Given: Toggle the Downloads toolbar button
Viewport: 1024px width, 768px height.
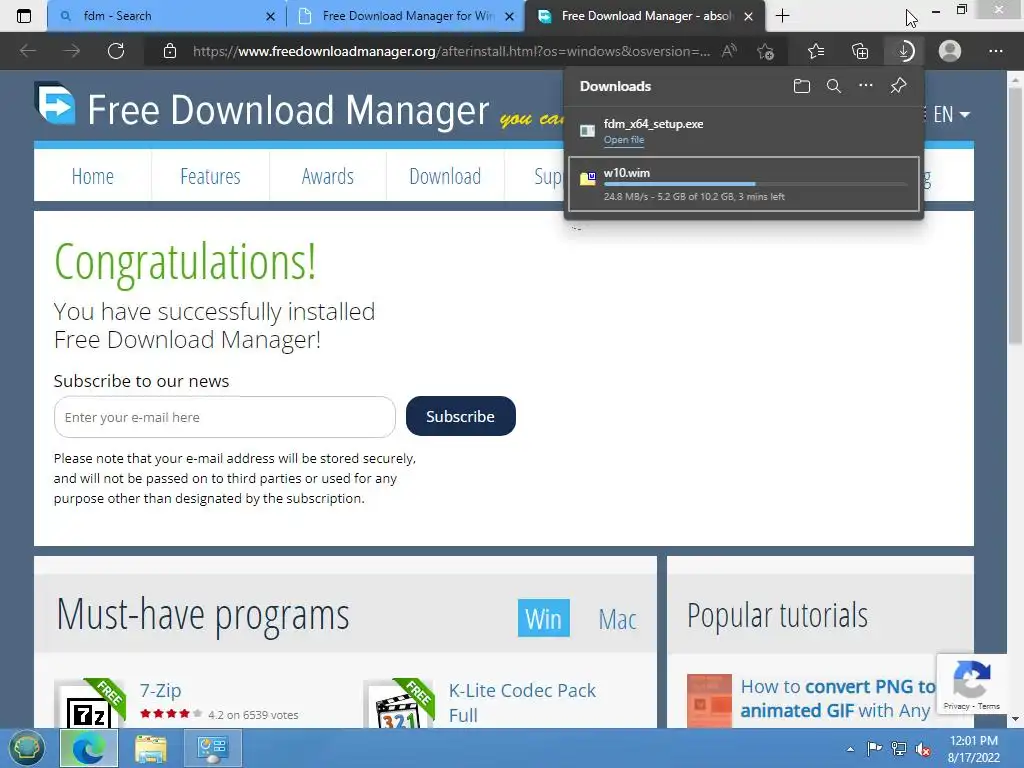Looking at the screenshot, I should (905, 51).
